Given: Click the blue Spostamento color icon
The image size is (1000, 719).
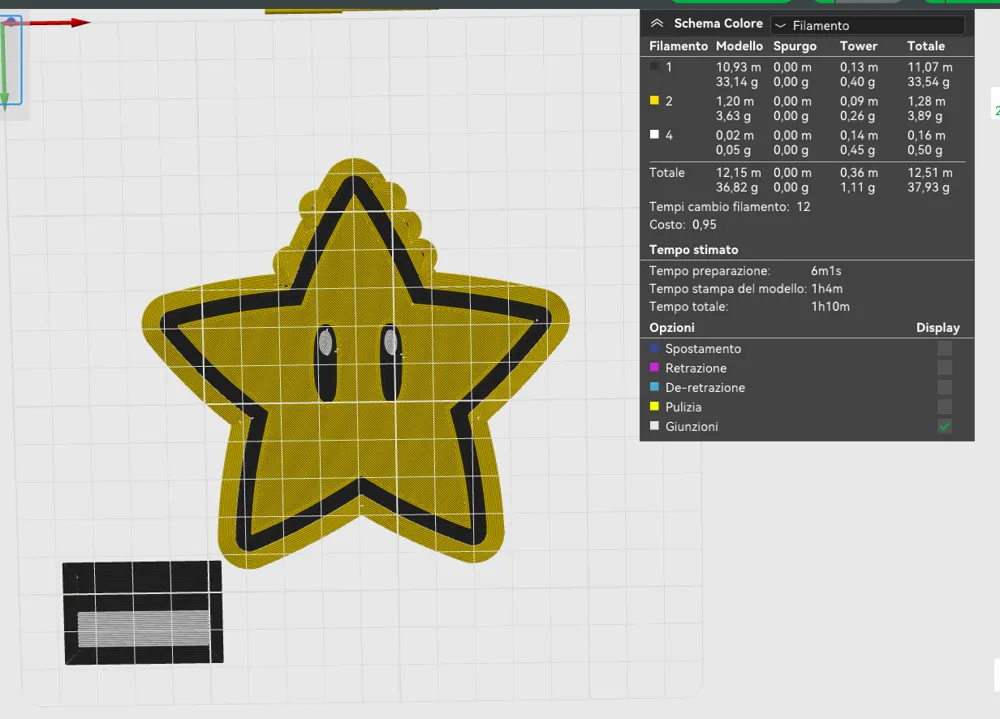Looking at the screenshot, I should [x=655, y=349].
